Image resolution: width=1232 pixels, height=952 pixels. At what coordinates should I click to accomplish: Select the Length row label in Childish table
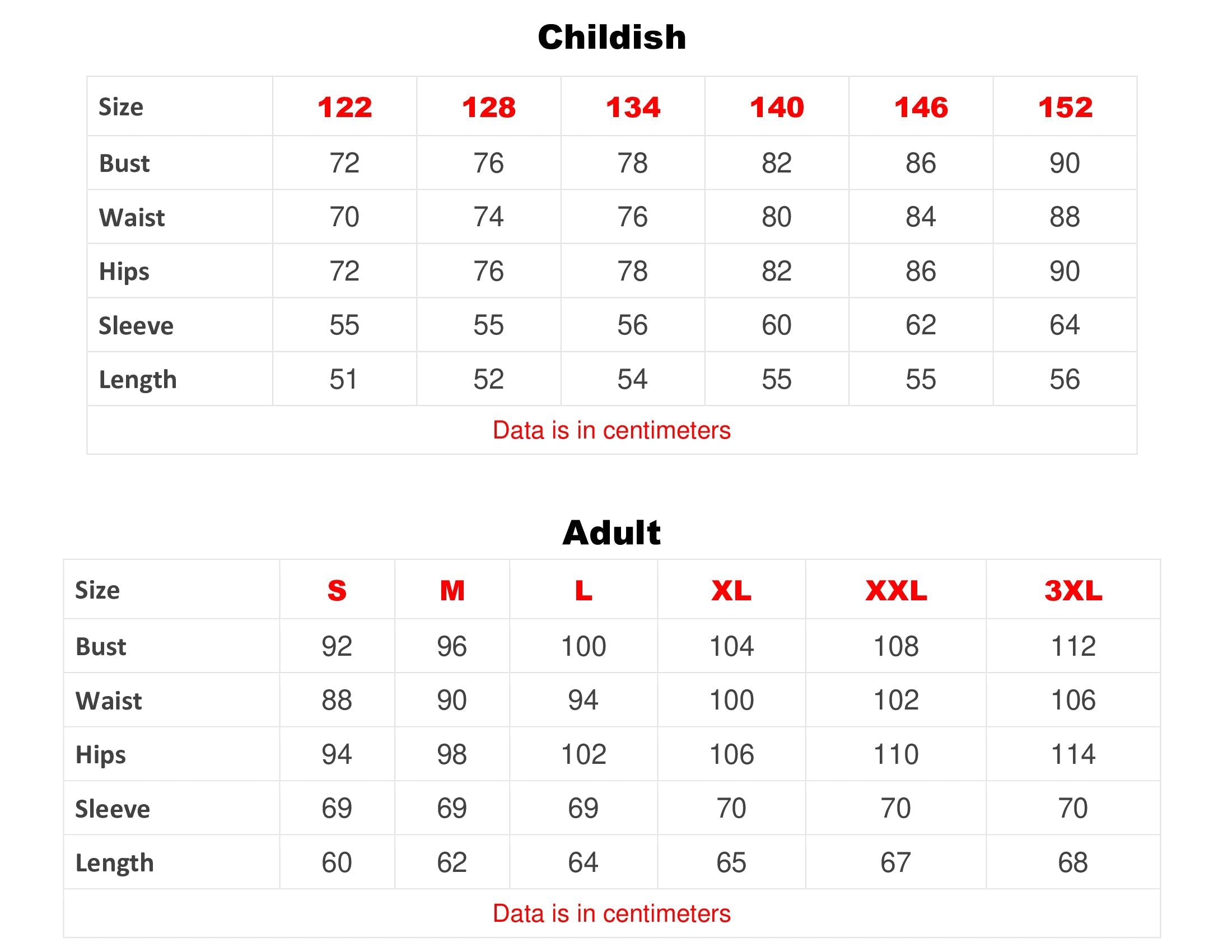click(x=138, y=380)
